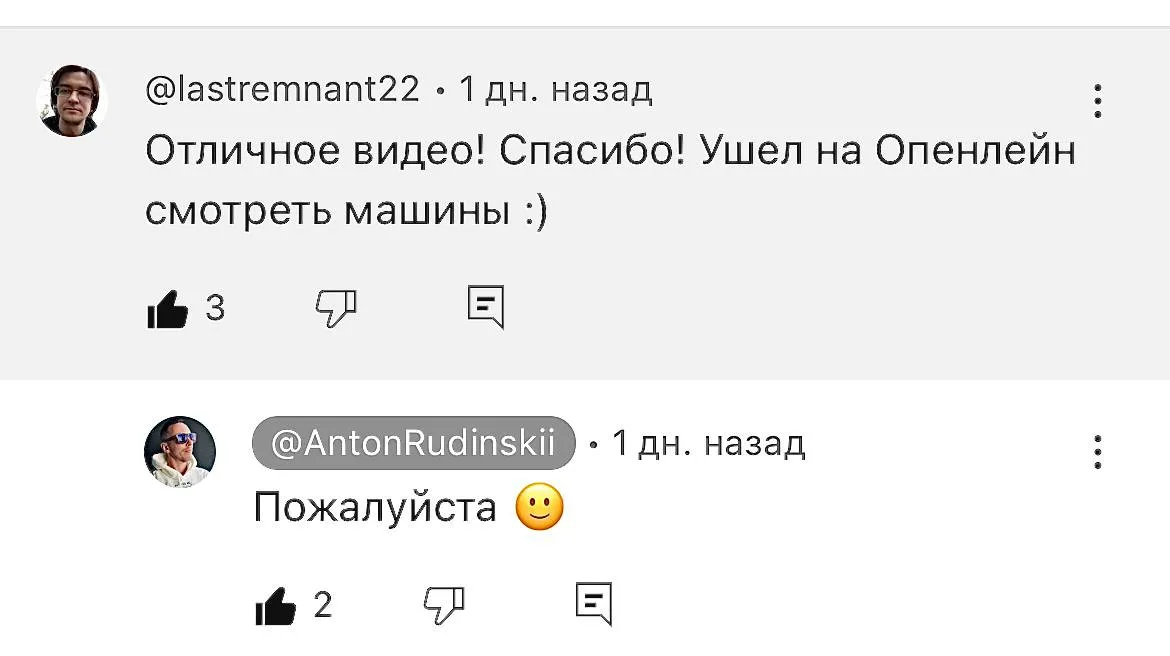Click the like count "3"

pyautogui.click(x=215, y=309)
